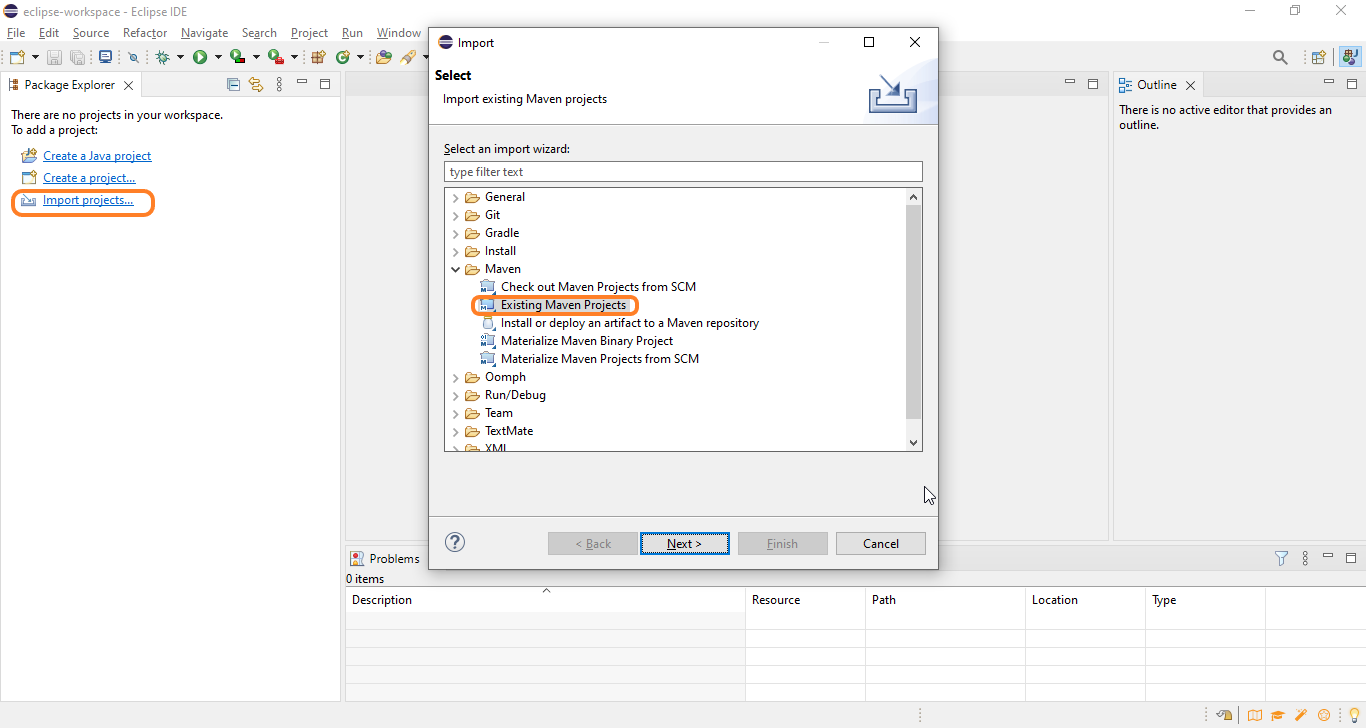The width and height of the screenshot is (1366, 728).
Task: Click the Open Perspective icon
Action: point(1318,58)
